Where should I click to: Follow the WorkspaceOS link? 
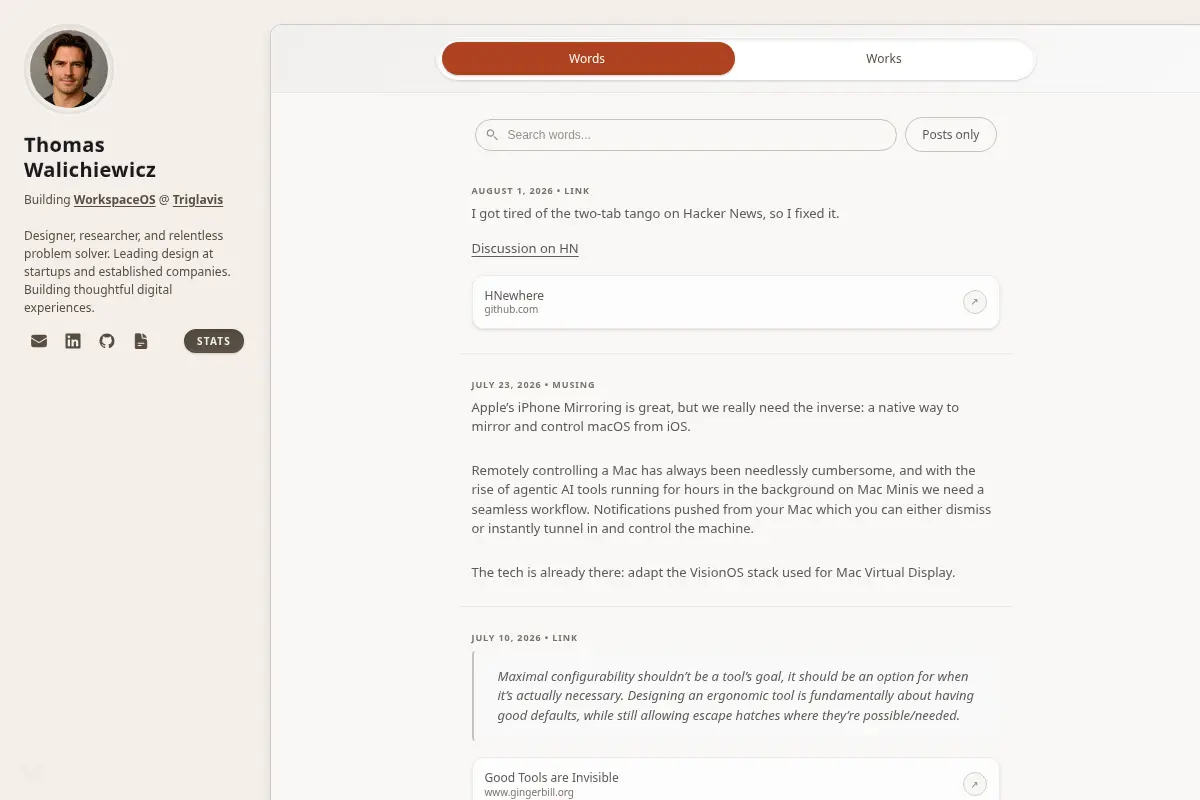click(115, 200)
